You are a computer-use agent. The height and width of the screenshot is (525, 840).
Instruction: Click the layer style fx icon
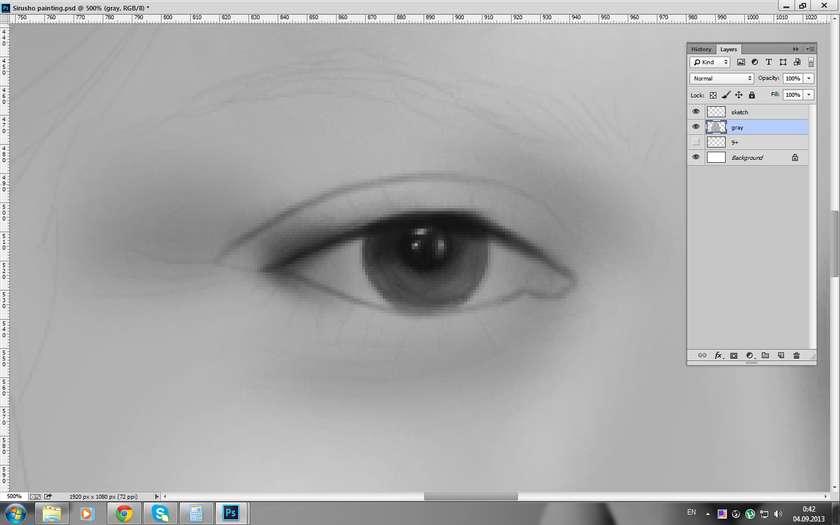click(x=718, y=355)
